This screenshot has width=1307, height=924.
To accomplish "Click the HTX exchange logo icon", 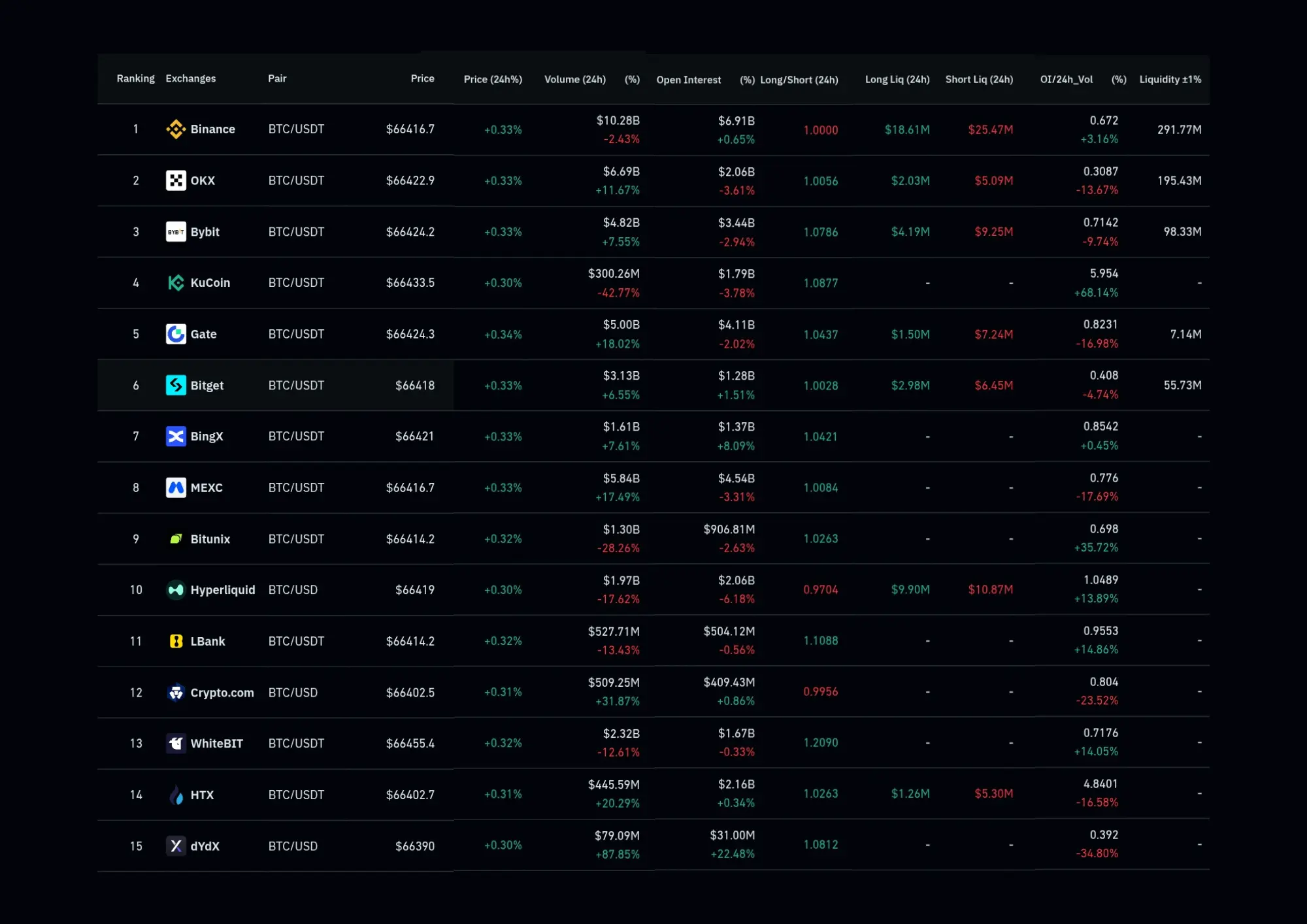I will pyautogui.click(x=176, y=795).
